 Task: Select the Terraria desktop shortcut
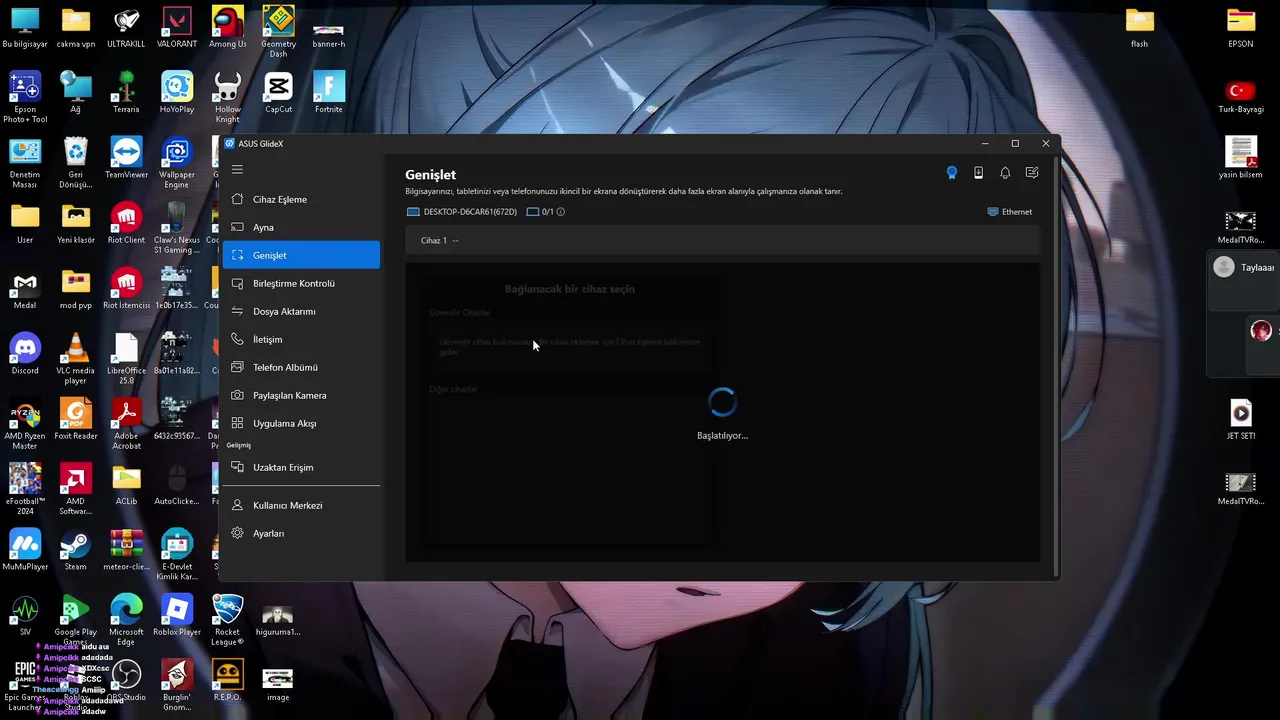[x=126, y=93]
